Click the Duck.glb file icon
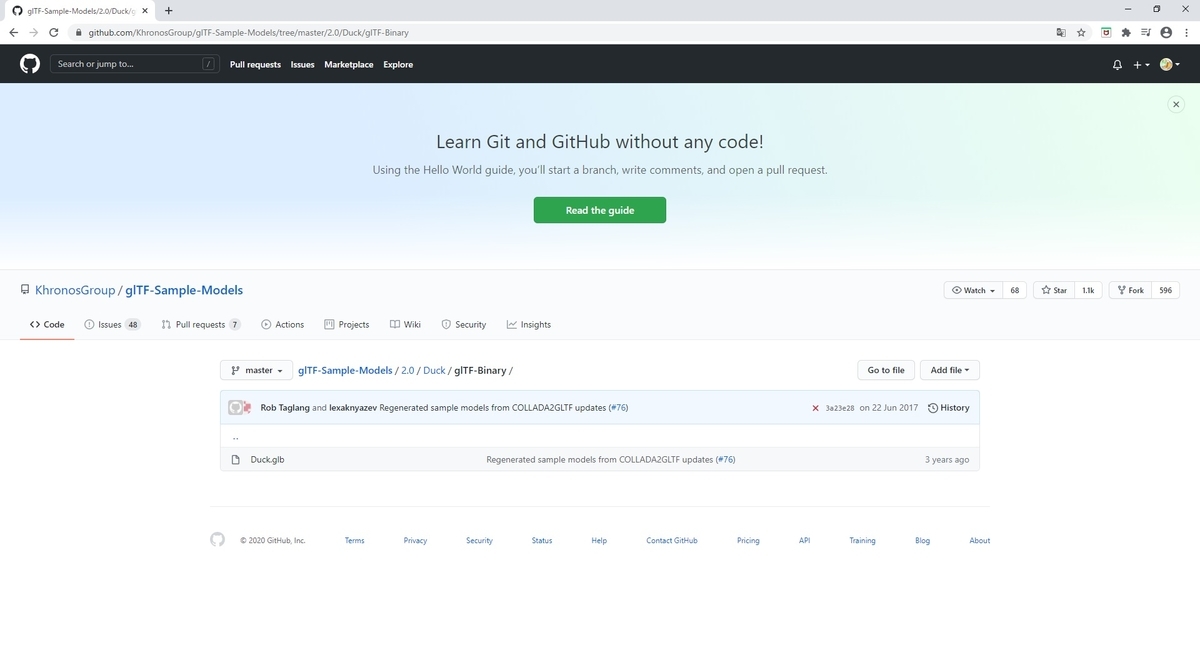This screenshot has width=1200, height=650. [x=236, y=460]
